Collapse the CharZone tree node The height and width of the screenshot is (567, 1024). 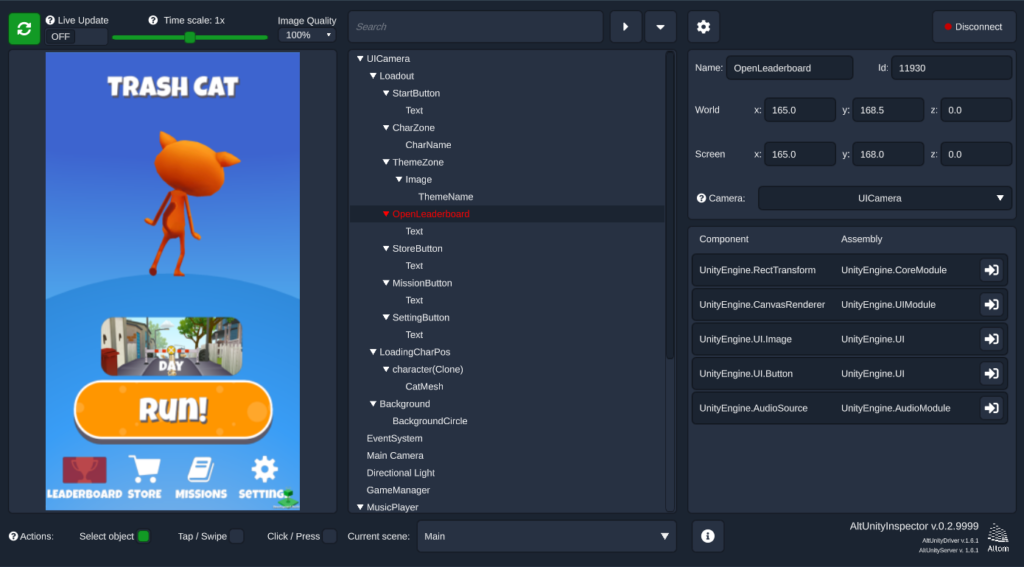pos(386,128)
